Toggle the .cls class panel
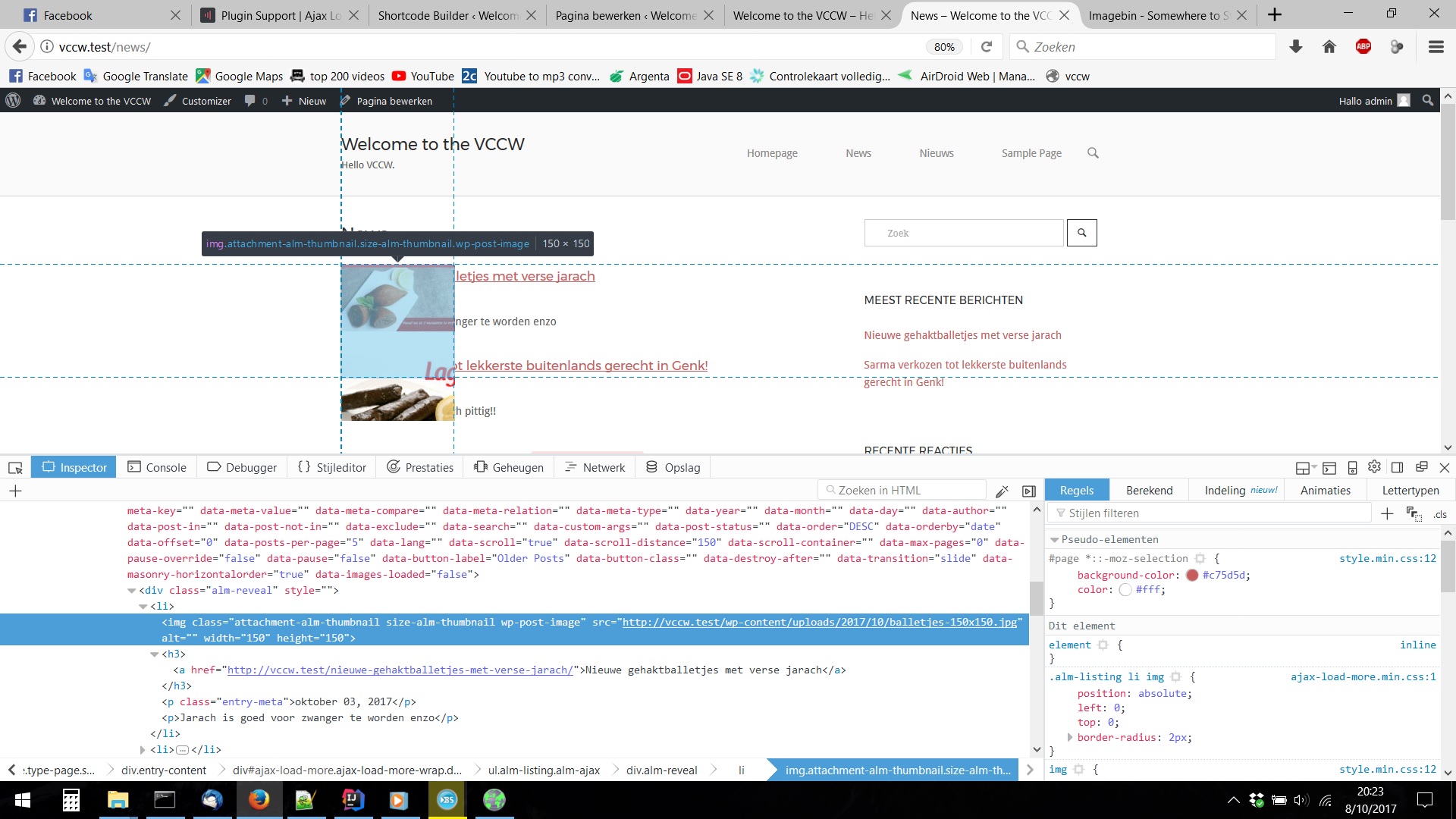Viewport: 1456px width, 819px height. 1440,514
